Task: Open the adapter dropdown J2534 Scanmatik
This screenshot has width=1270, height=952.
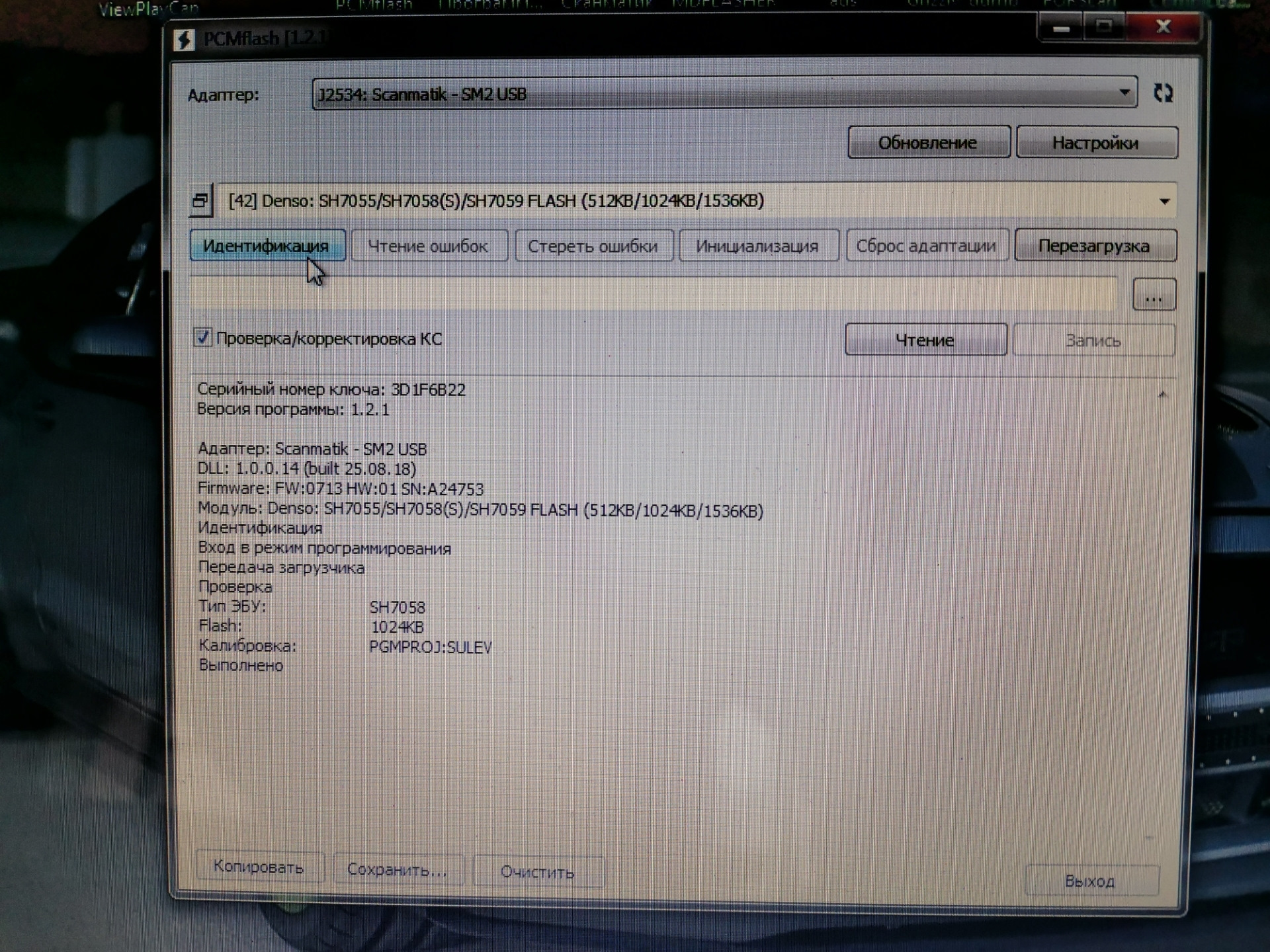Action: pyautogui.click(x=724, y=94)
